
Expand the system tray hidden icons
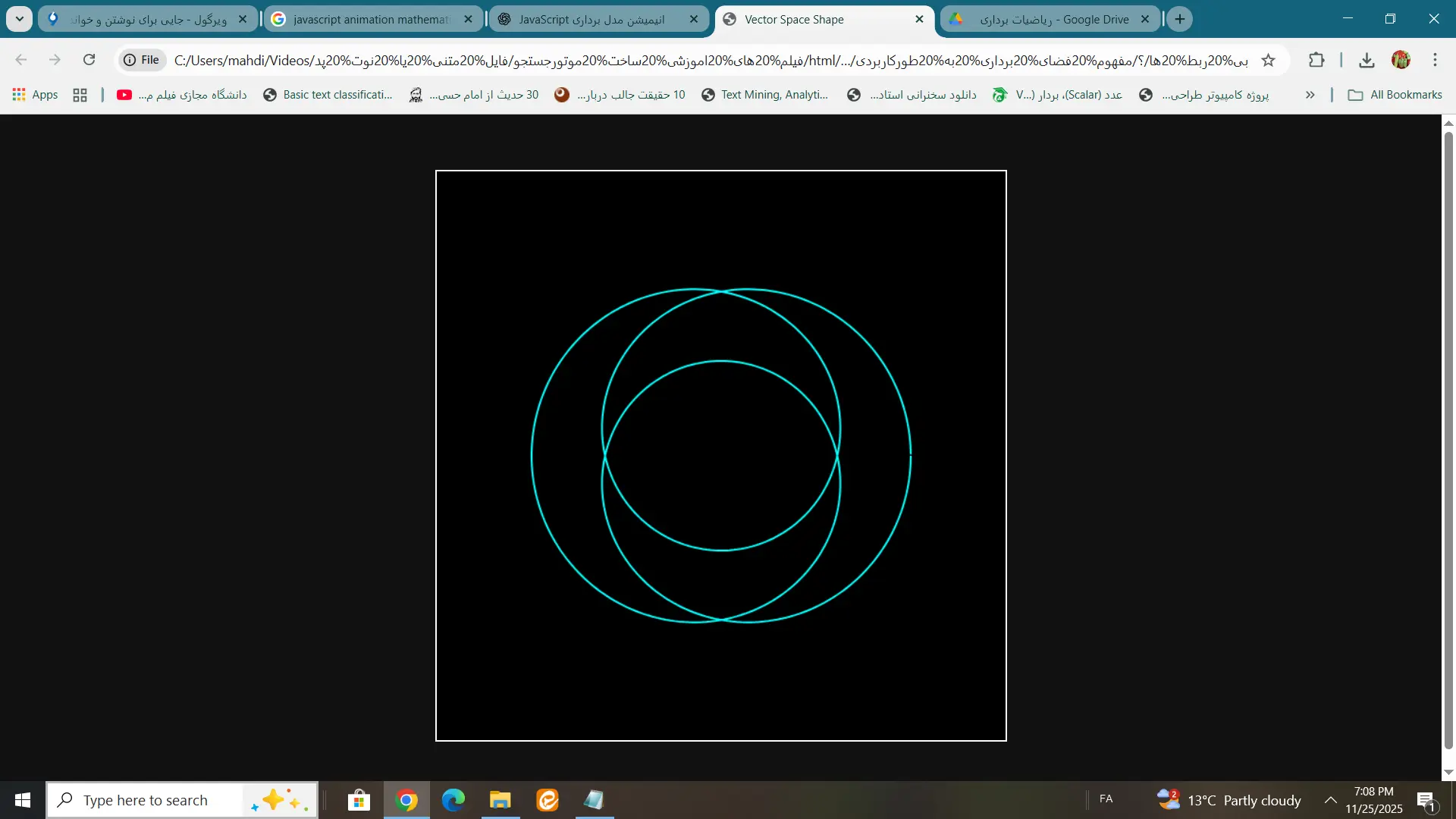tap(1330, 800)
